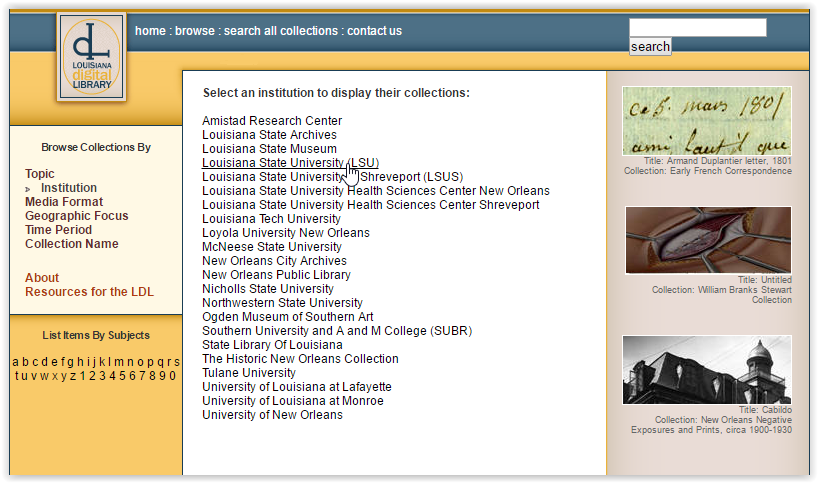Select The Historic New Orleans Collection
The height and width of the screenshot is (483, 818).
tap(300, 359)
